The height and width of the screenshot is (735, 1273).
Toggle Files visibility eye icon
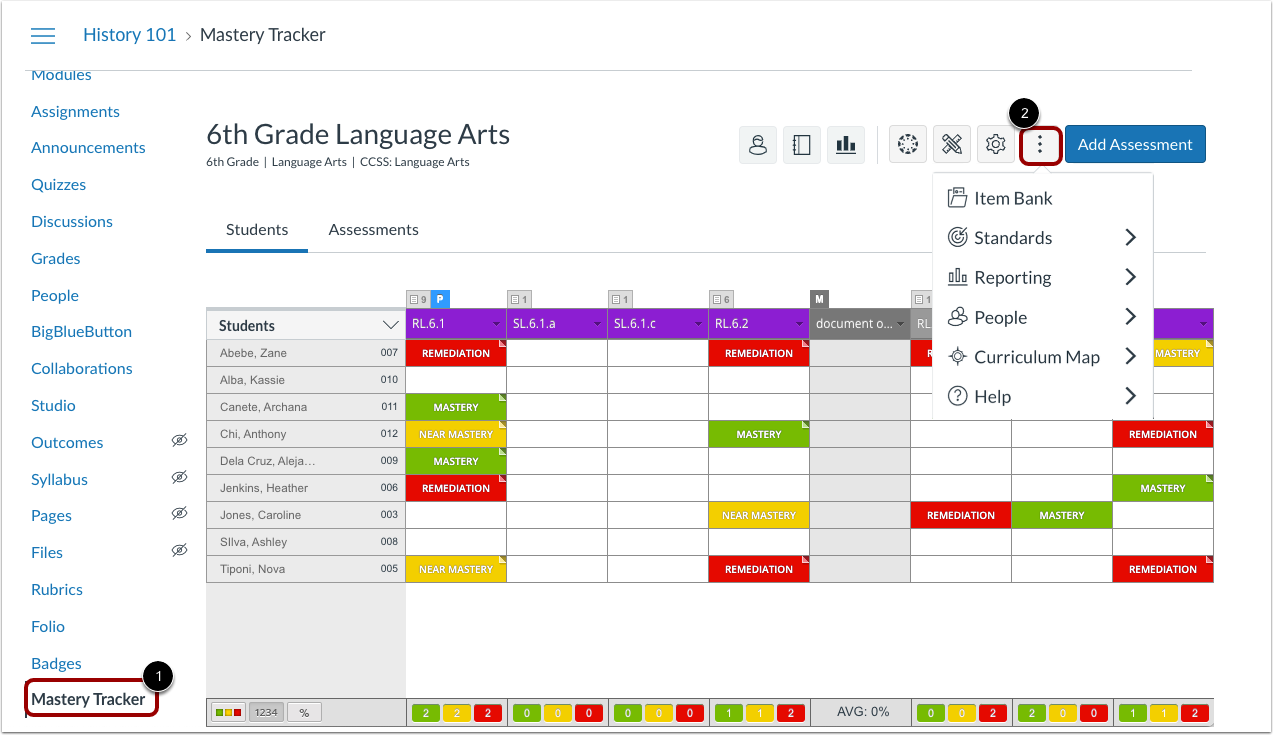pyautogui.click(x=179, y=550)
